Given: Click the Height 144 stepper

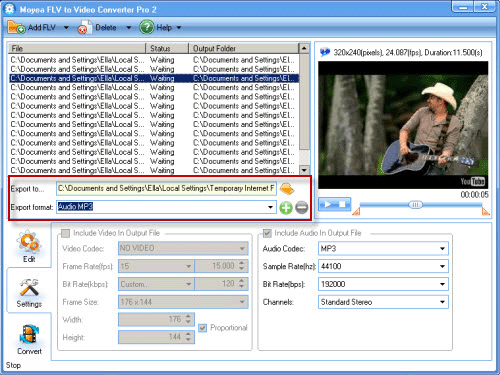Looking at the screenshot, I should pyautogui.click(x=188, y=337).
